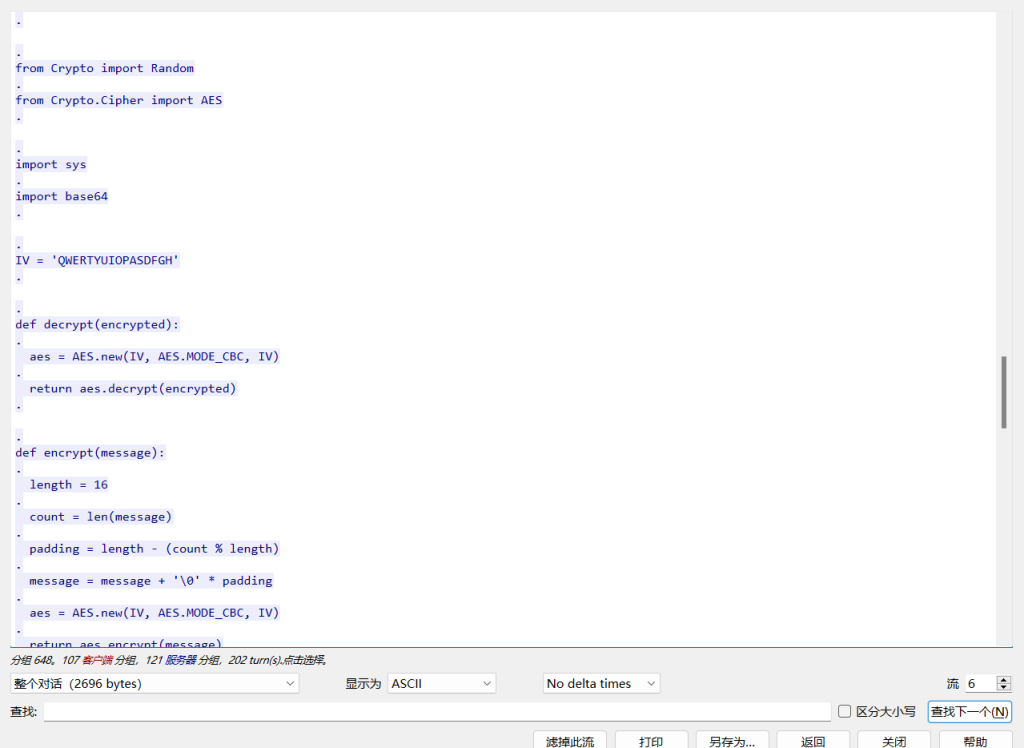The image size is (1024, 748).
Task: Open the 整个对话 (2696 bytes) dropdown
Action: tap(154, 683)
